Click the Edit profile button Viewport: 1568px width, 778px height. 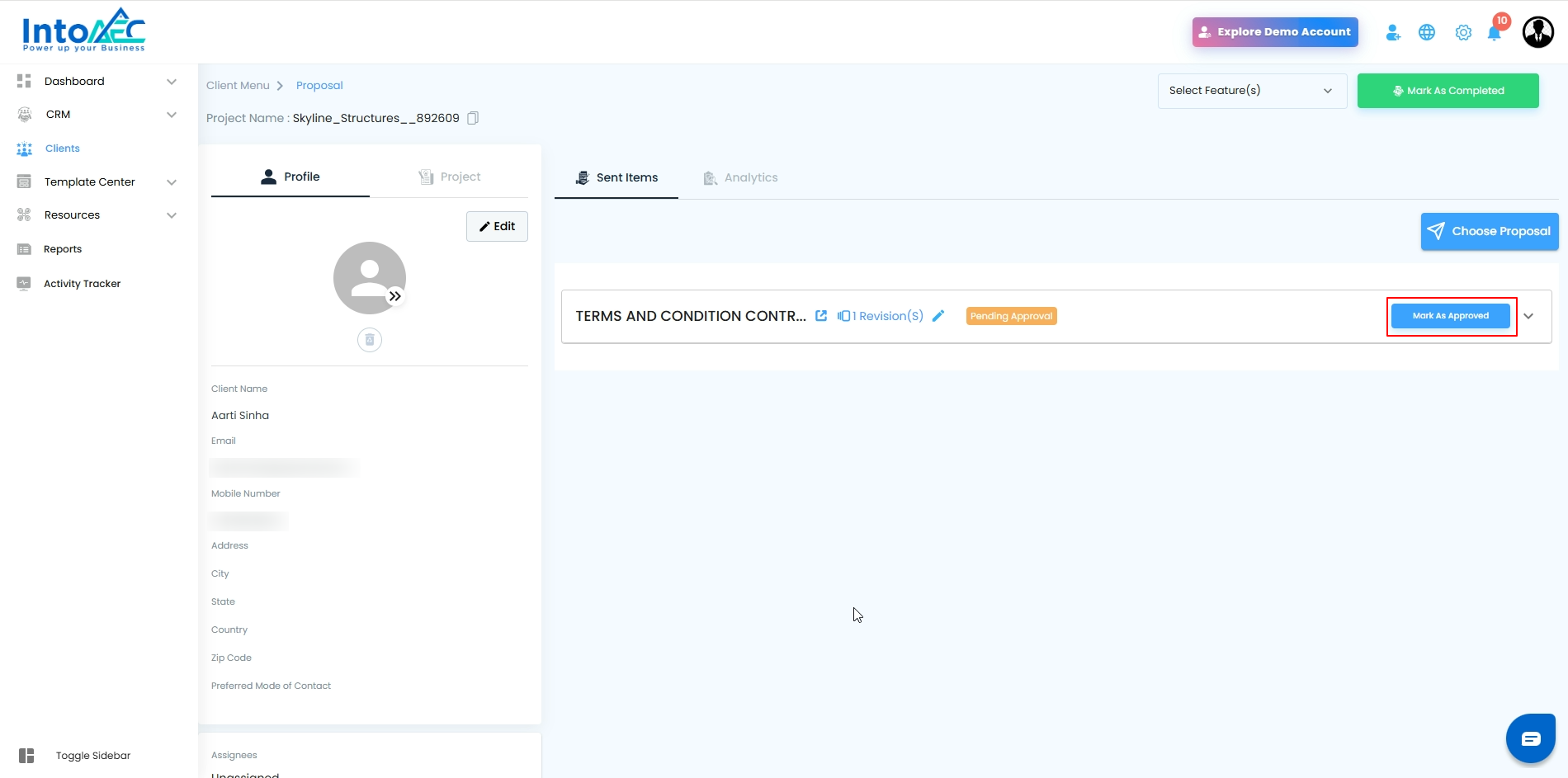(497, 226)
